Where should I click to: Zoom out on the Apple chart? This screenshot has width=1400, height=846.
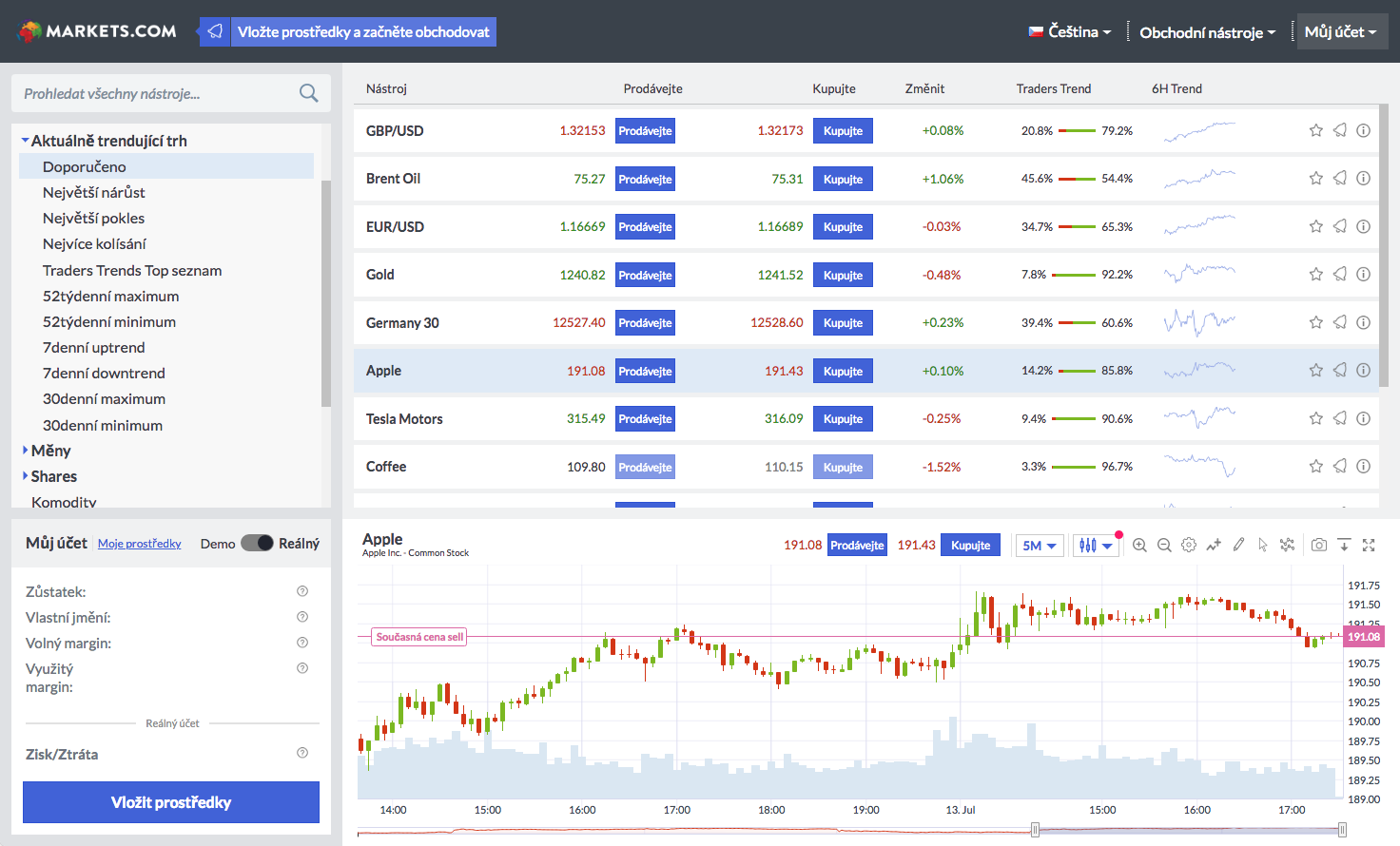click(1164, 545)
